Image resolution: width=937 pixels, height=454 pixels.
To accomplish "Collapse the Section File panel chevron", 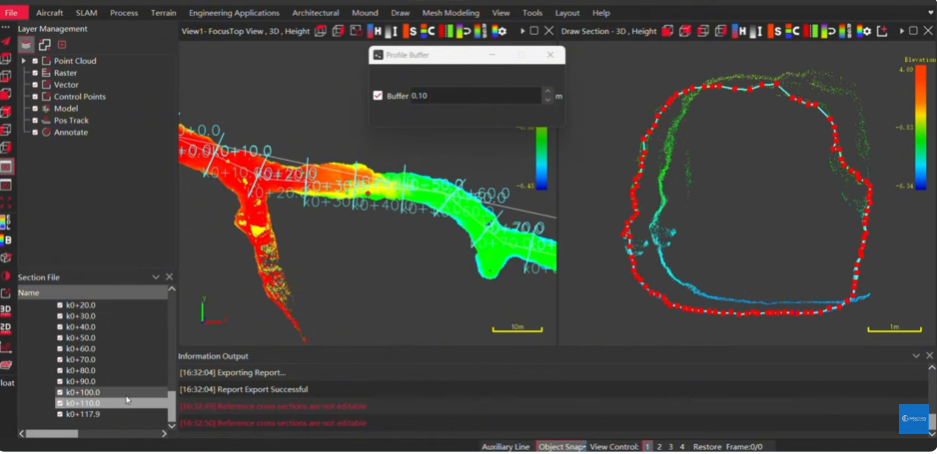I will [x=156, y=277].
